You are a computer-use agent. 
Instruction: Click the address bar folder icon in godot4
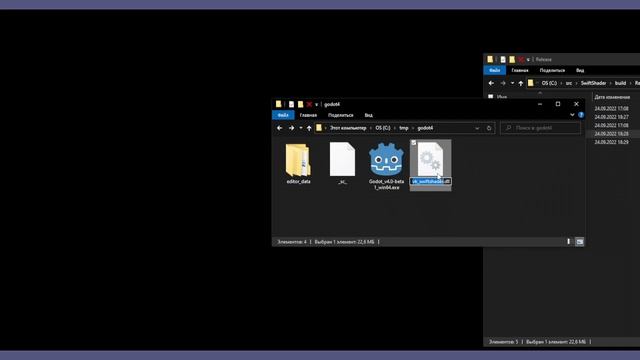tap(319, 128)
